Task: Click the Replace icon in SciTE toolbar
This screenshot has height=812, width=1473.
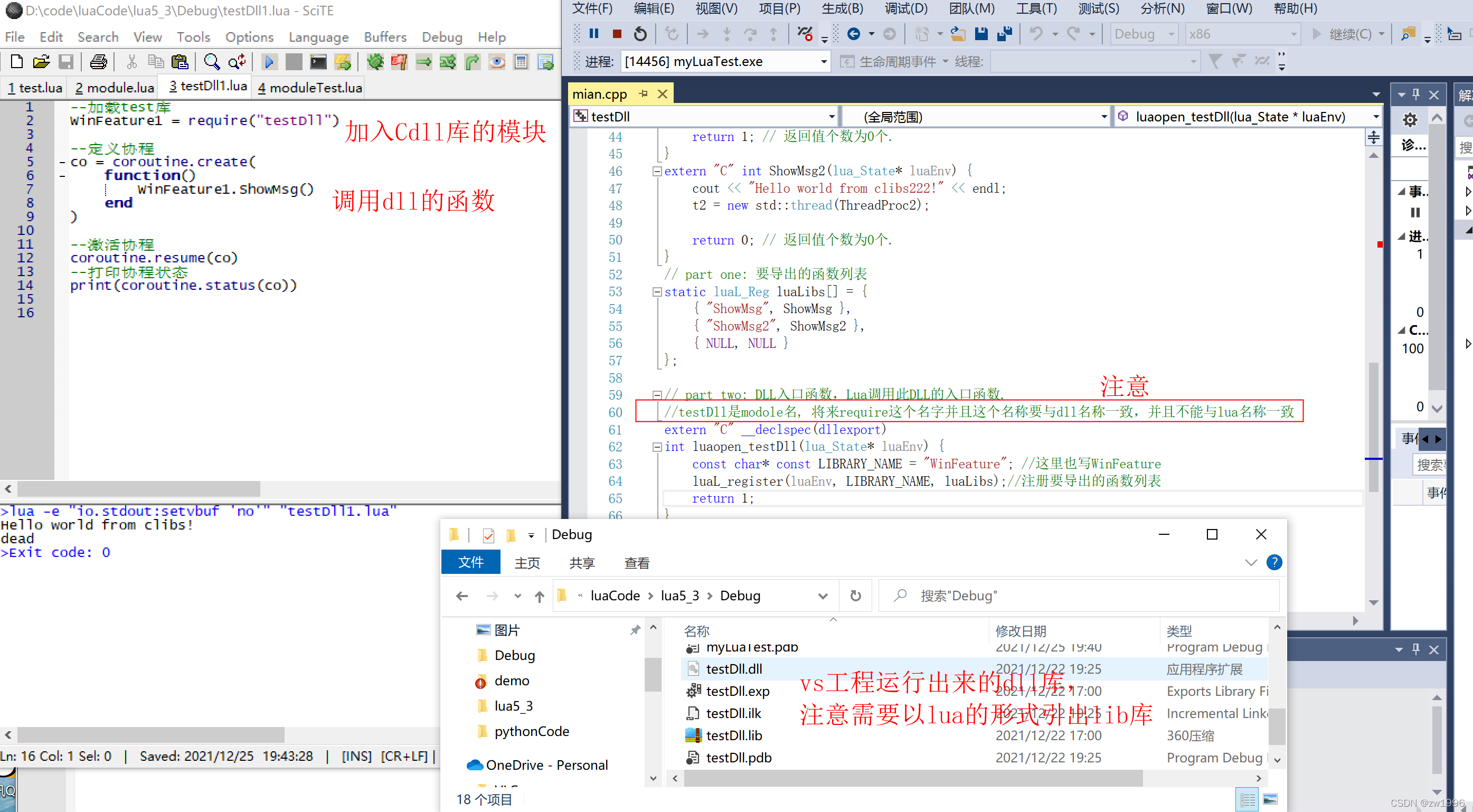Action: pos(237,61)
